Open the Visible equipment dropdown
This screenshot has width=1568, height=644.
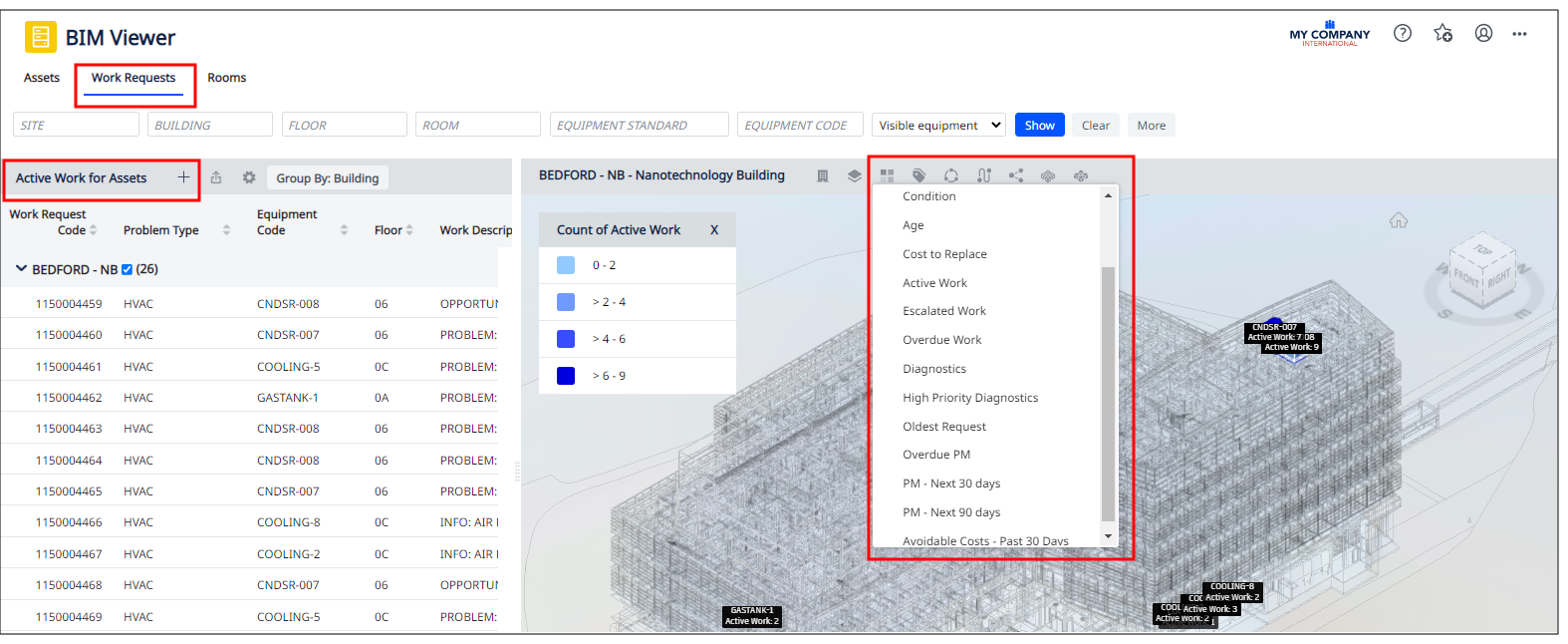pyautogui.click(x=938, y=126)
